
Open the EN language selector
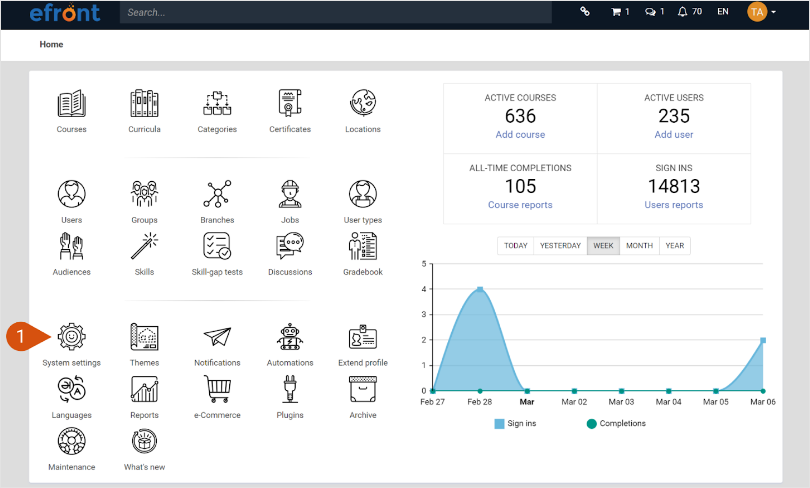(722, 12)
